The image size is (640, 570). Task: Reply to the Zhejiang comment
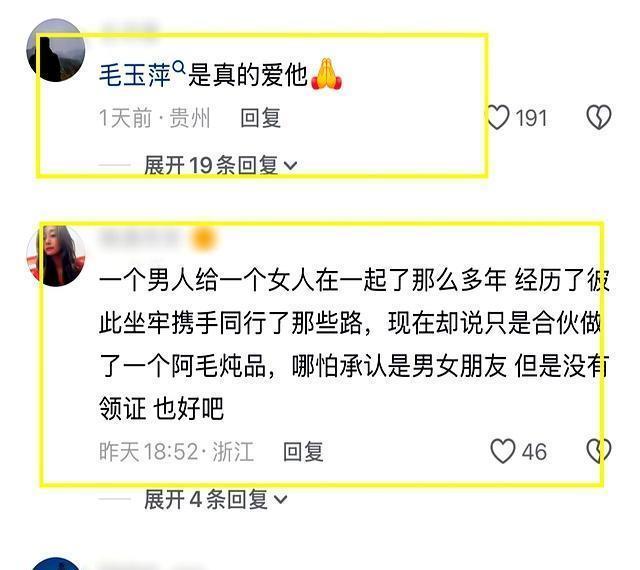[x=303, y=452]
